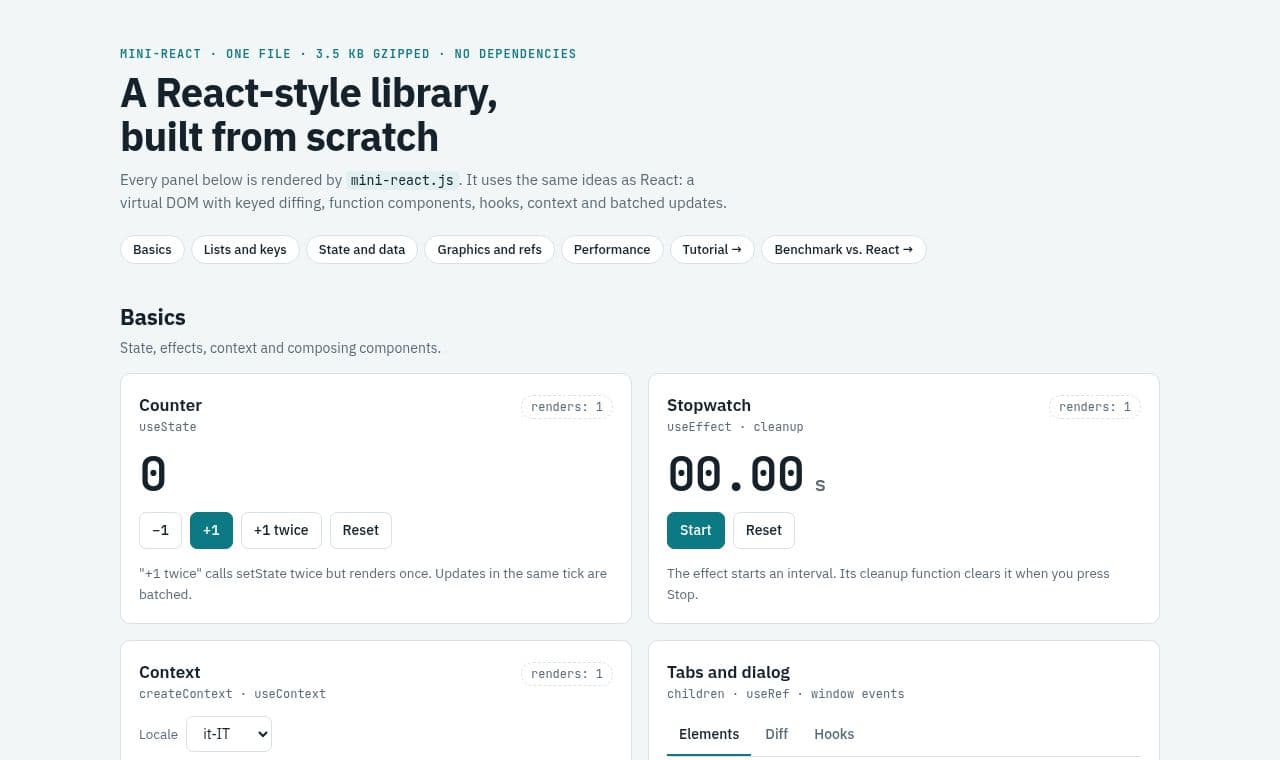Select the Elements tab
Image resolution: width=1280 pixels, height=760 pixels.
pyautogui.click(x=709, y=734)
